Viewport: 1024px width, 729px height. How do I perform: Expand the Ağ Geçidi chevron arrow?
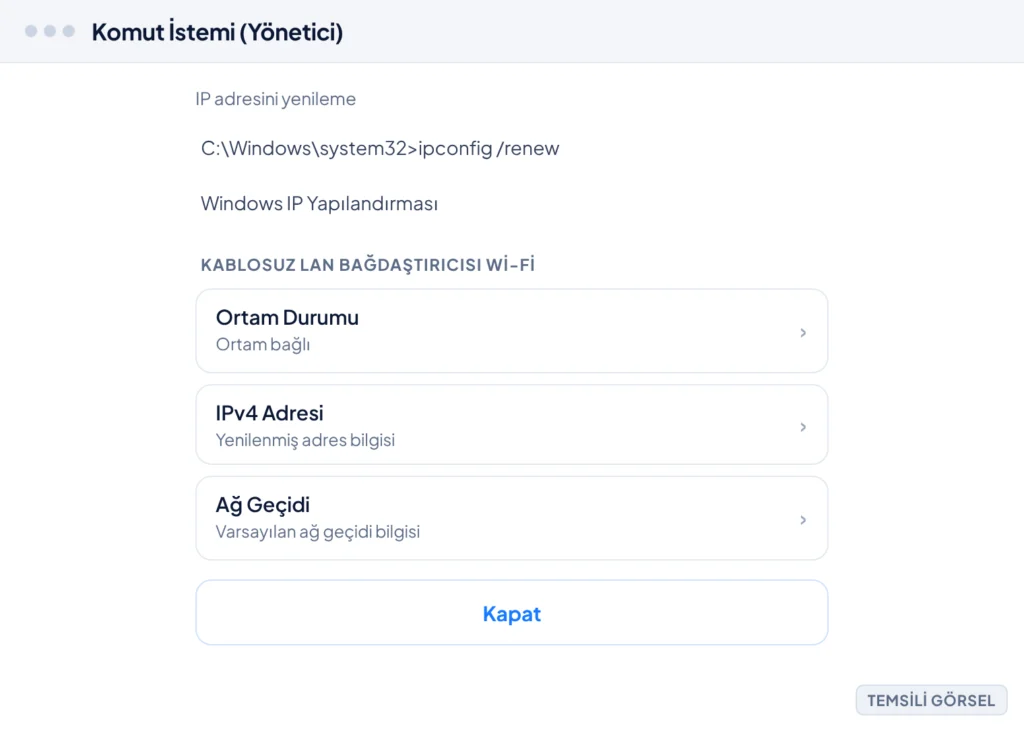803,520
